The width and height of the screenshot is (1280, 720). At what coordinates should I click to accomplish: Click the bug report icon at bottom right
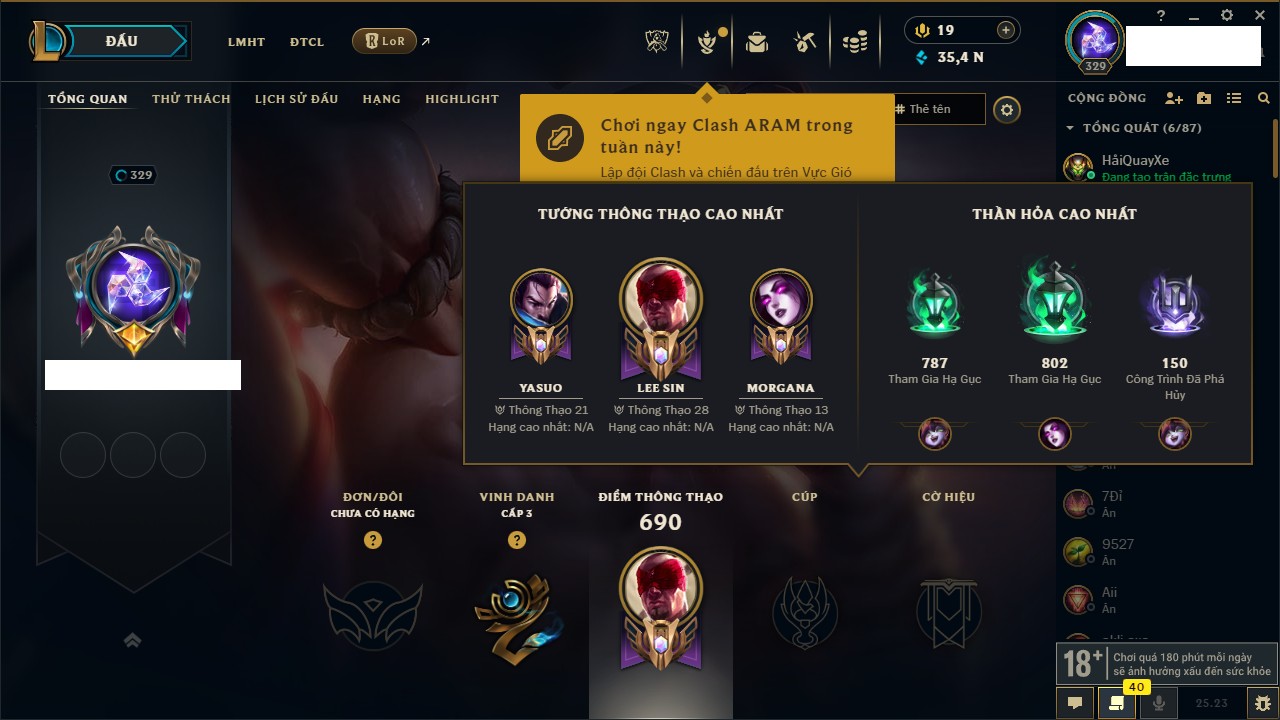click(x=1263, y=703)
